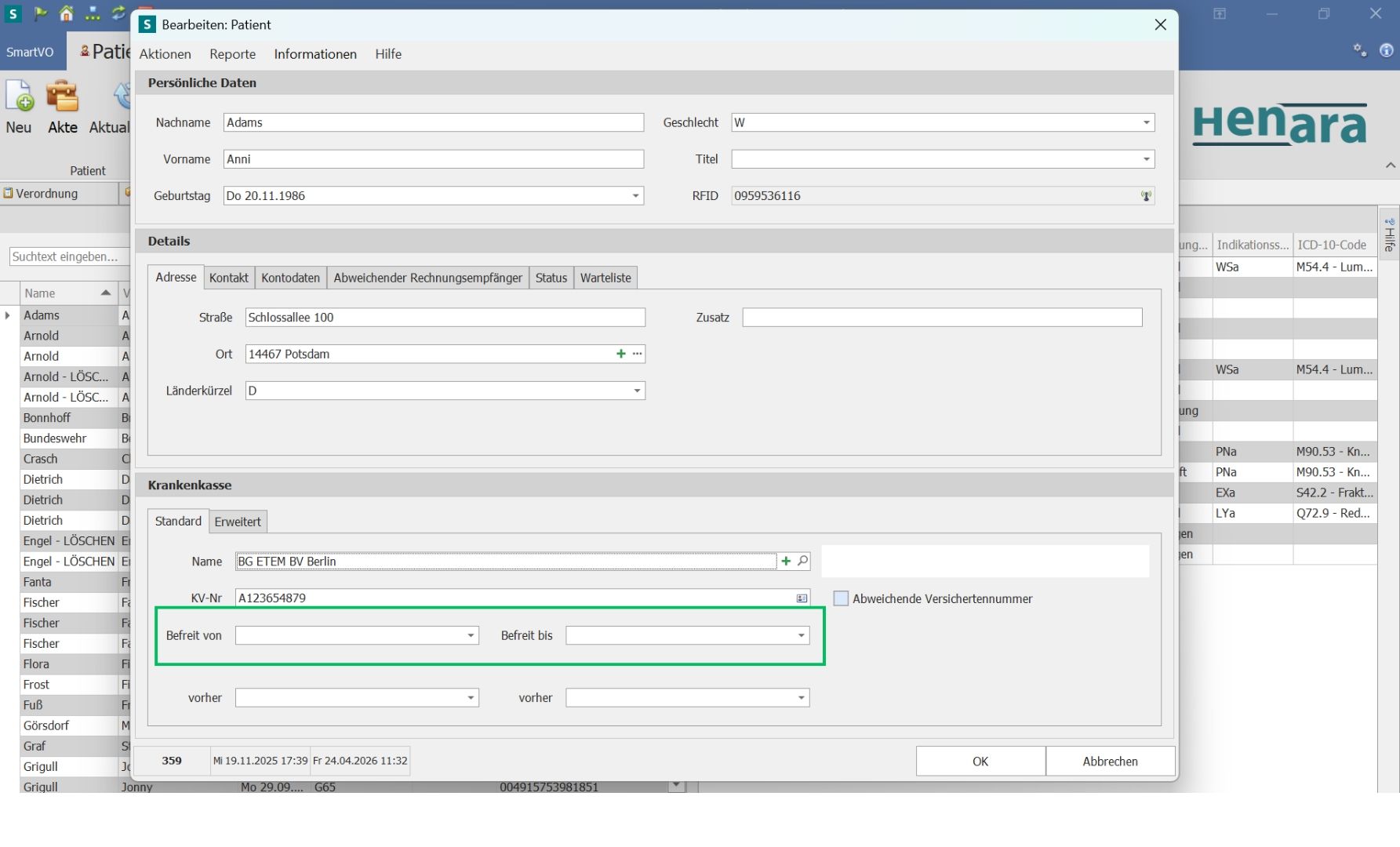Open the Akte briefcase icon
This screenshot has height=847, width=1400.
[62, 97]
